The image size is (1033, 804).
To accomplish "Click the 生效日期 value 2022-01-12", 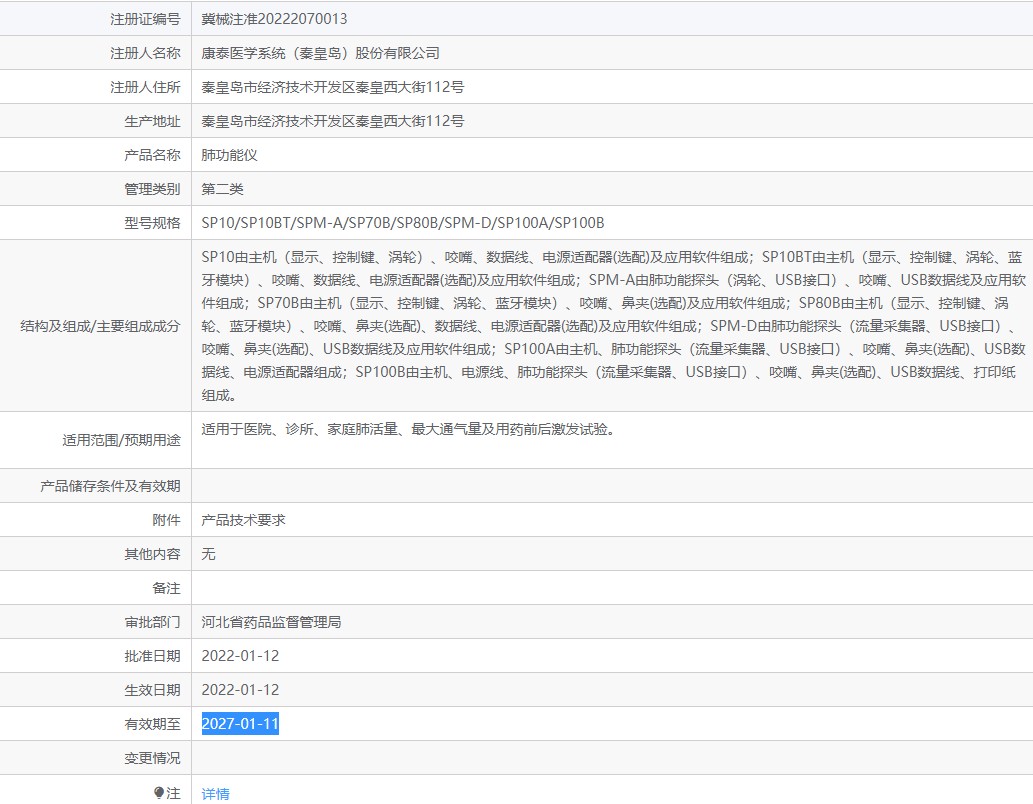I will point(240,690).
